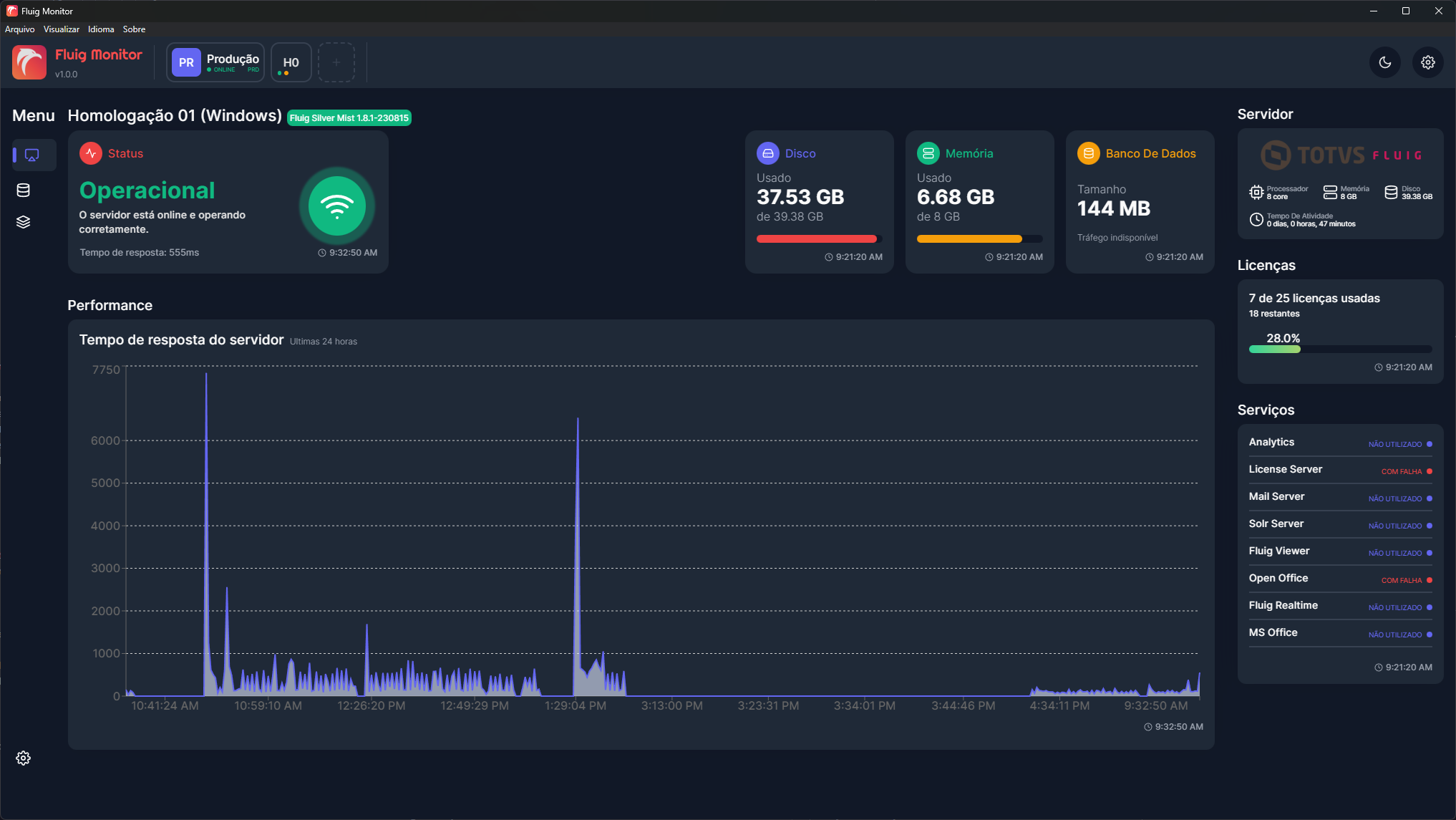Select the HO environment tab

(291, 62)
